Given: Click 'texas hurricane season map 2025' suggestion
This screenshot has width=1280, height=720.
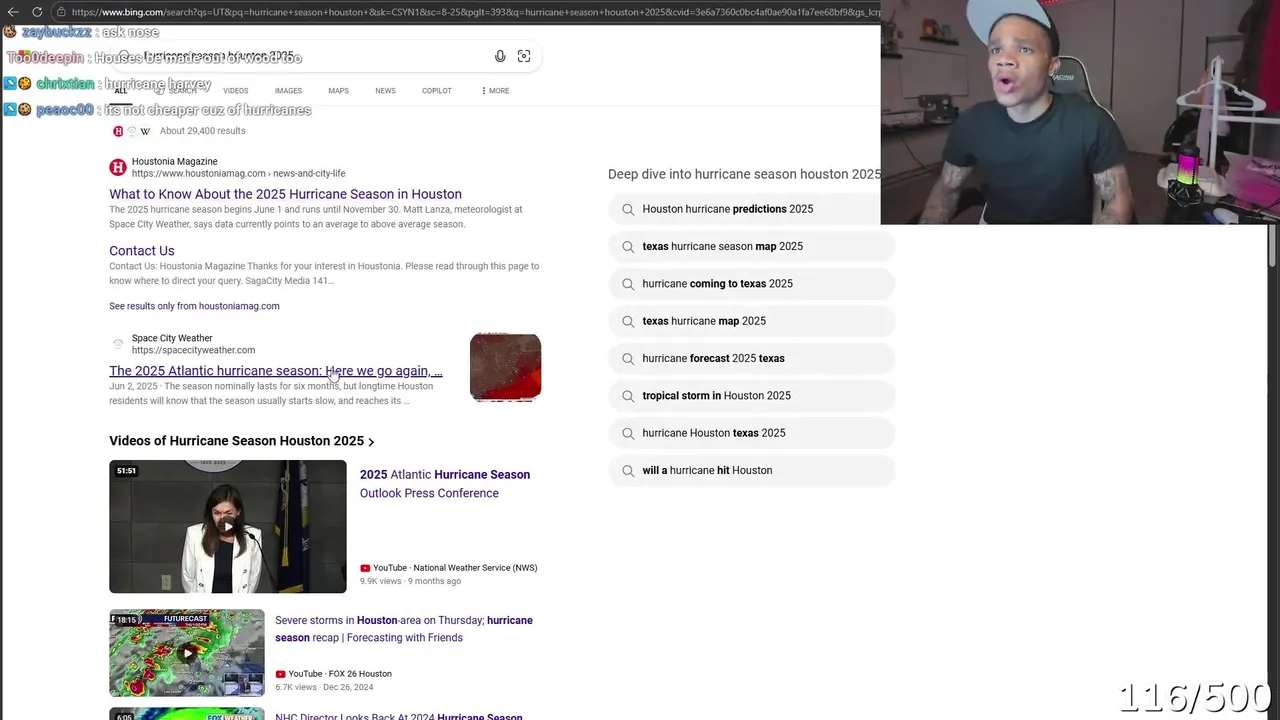Looking at the screenshot, I should [750, 246].
